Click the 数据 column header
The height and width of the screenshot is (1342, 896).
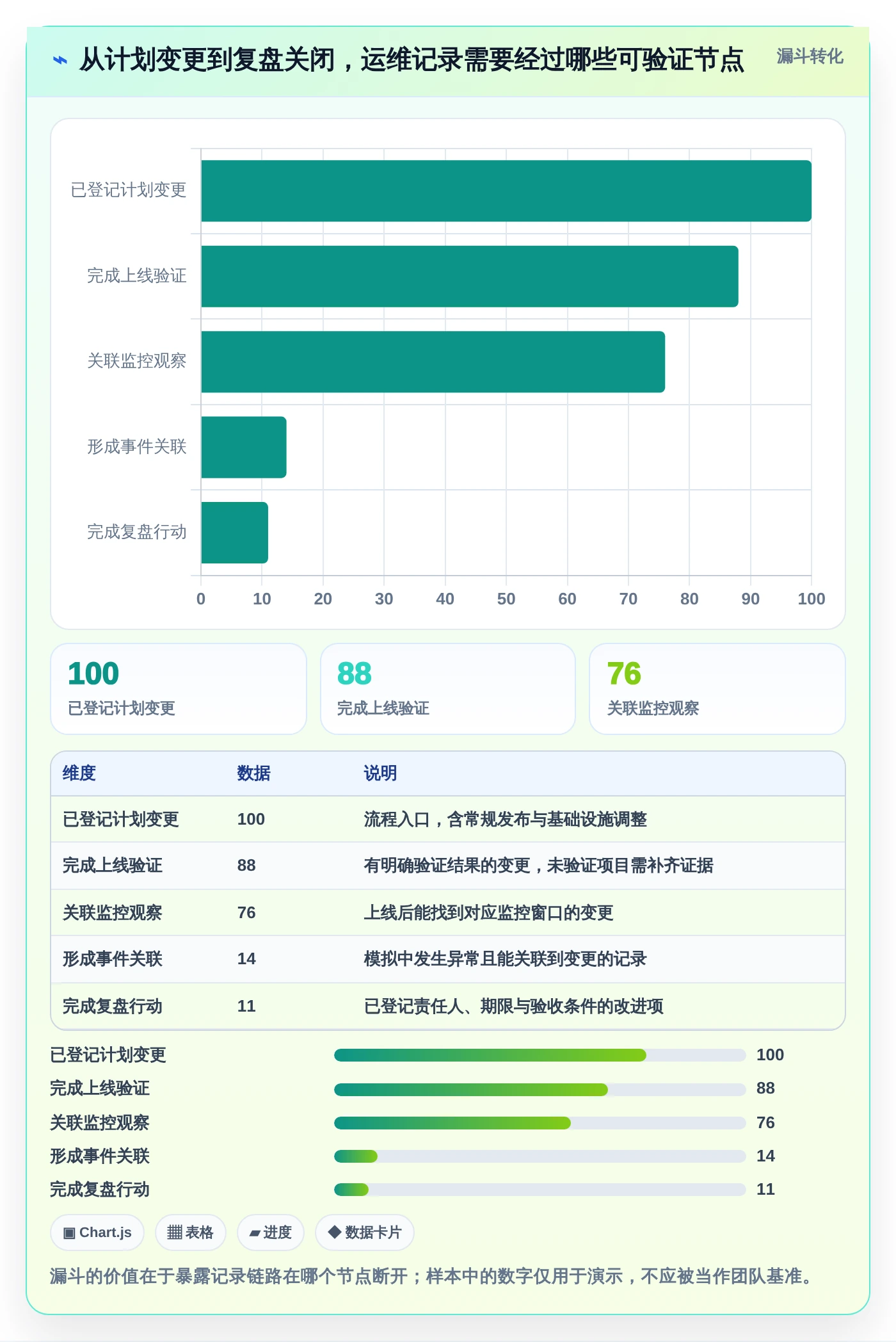coord(254,773)
